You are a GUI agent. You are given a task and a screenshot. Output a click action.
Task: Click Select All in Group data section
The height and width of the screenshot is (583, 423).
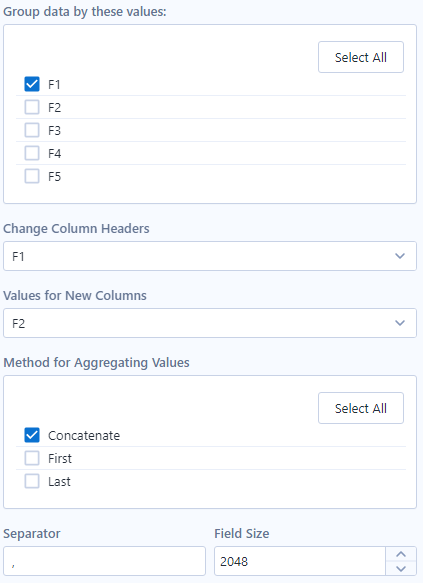(x=361, y=57)
